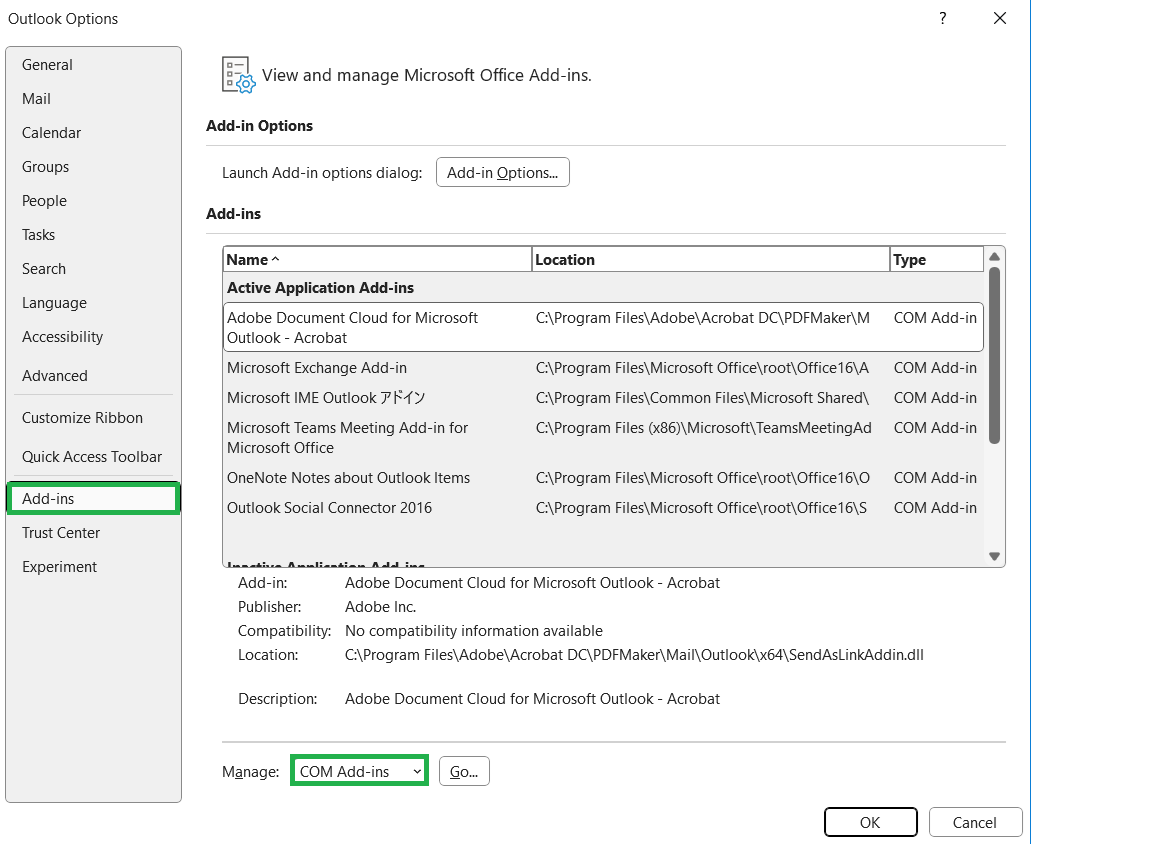Screen dimensions: 1152x844
Task: Dismiss the dialog with Cancel
Action: [x=975, y=821]
